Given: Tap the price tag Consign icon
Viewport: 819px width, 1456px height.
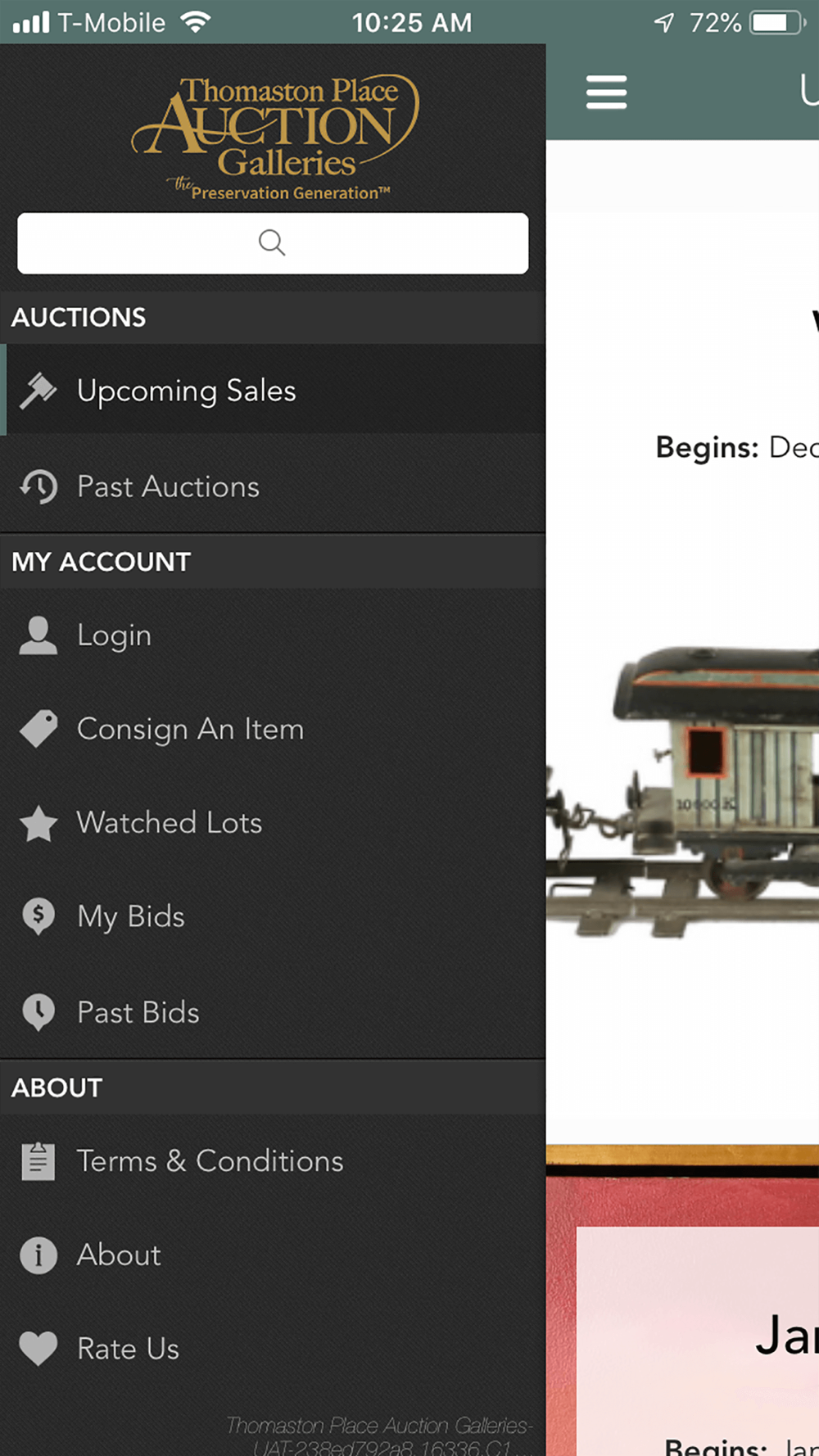Looking at the screenshot, I should pos(38,729).
